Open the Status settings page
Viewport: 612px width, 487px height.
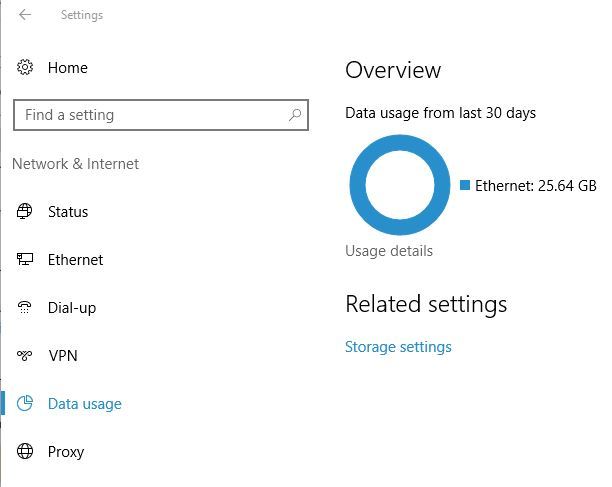68,212
